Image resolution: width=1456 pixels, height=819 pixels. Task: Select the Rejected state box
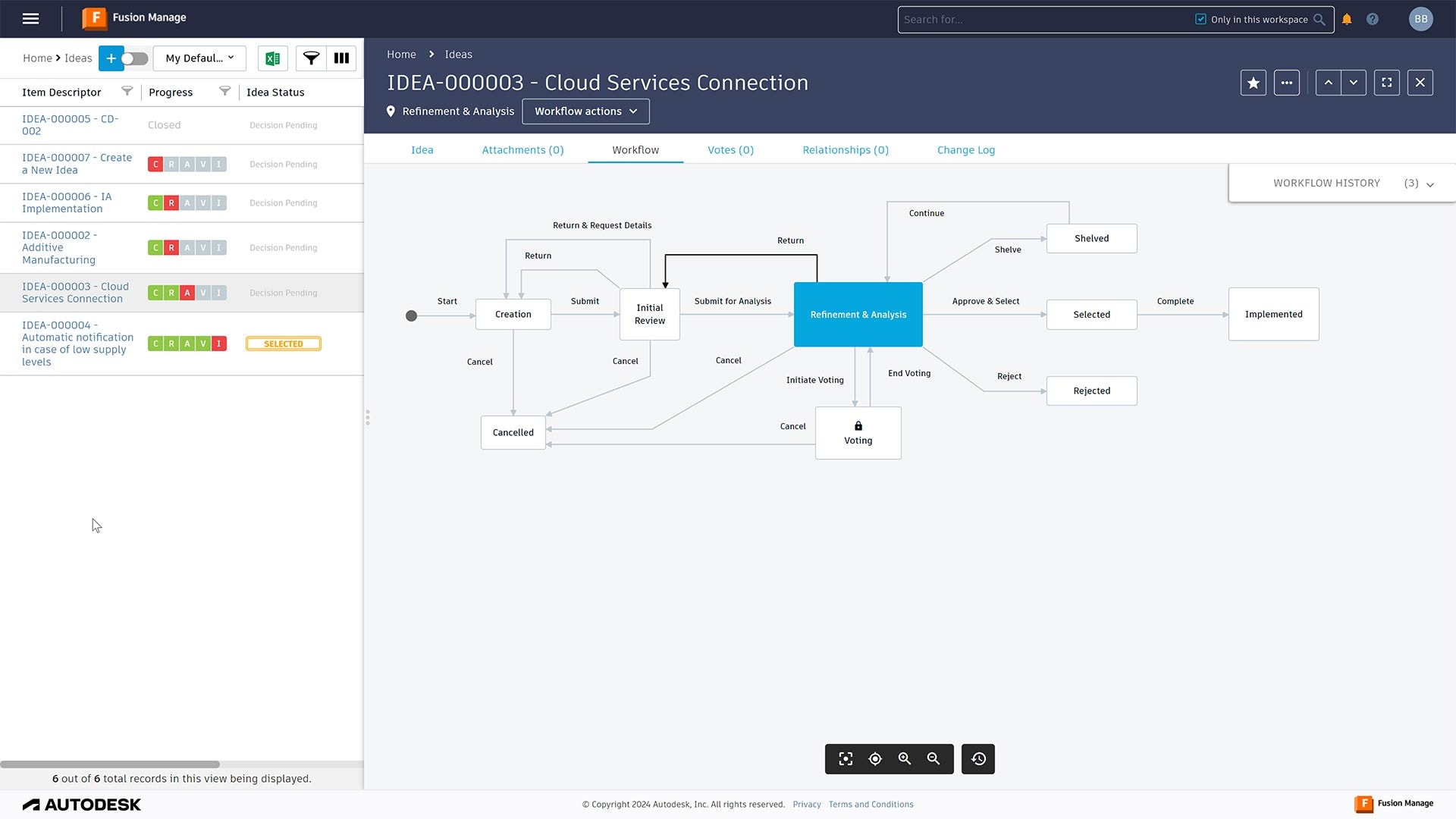pyautogui.click(x=1092, y=391)
